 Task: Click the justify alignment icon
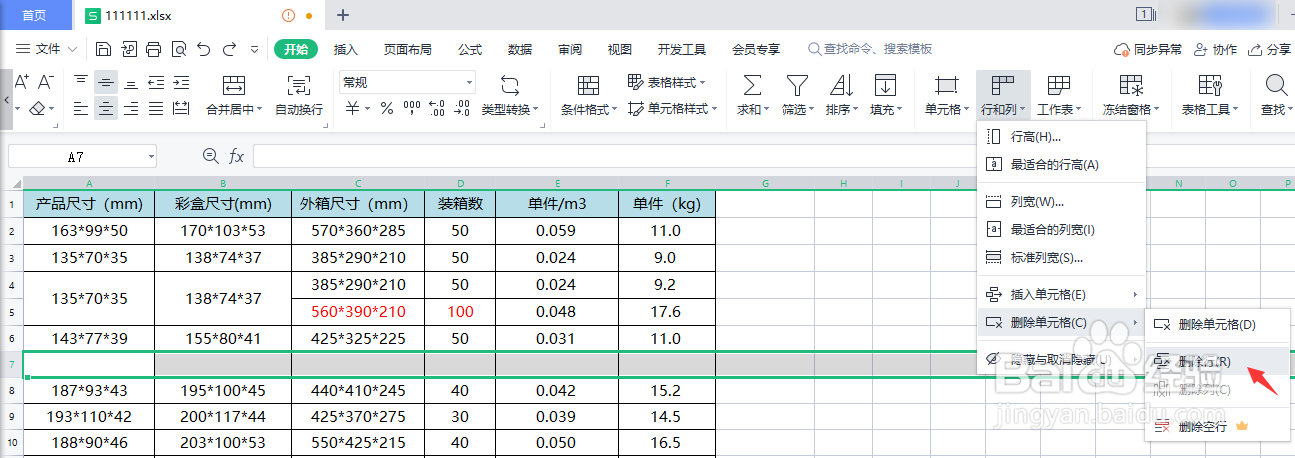pyautogui.click(x=156, y=109)
